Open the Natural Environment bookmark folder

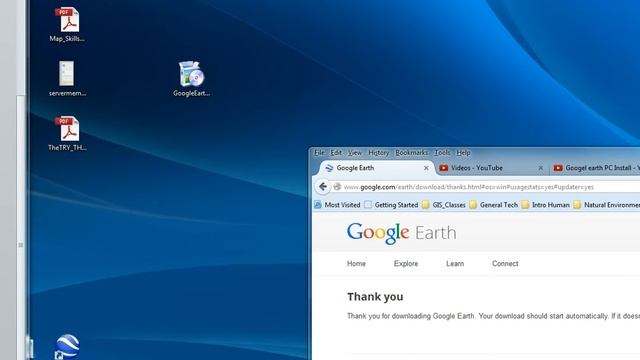(x=607, y=205)
